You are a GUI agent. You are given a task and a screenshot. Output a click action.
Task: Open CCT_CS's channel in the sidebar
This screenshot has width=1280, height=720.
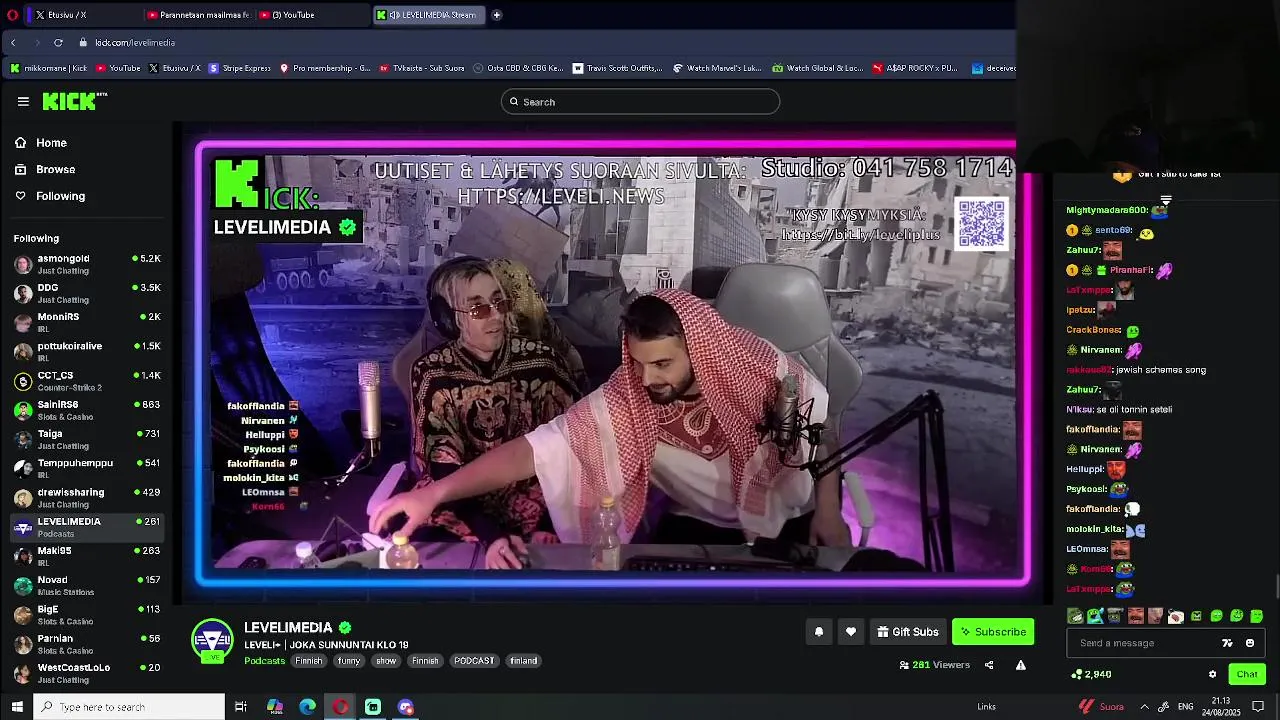(x=87, y=381)
